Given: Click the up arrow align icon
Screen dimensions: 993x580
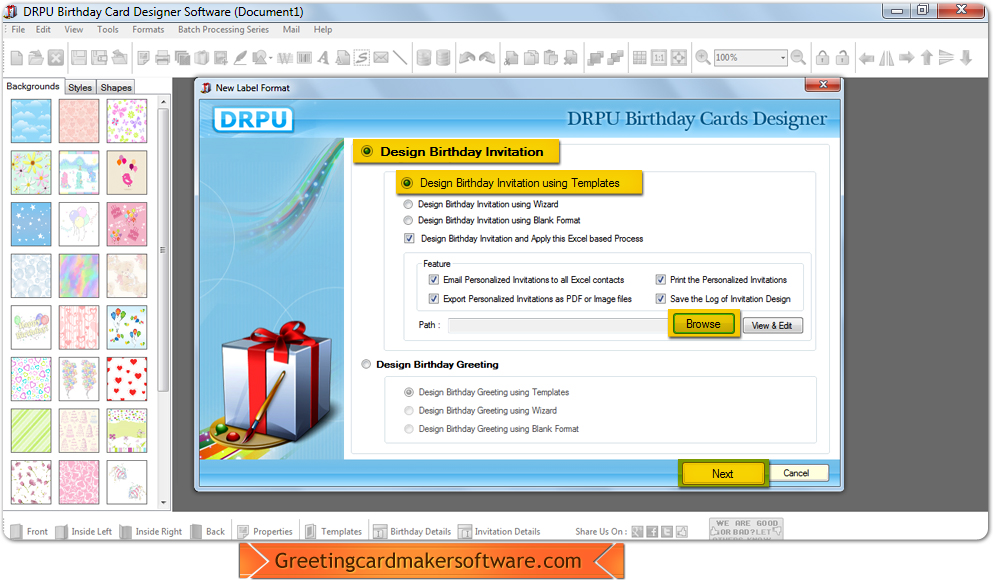Looking at the screenshot, I should pyautogui.click(x=927, y=58).
